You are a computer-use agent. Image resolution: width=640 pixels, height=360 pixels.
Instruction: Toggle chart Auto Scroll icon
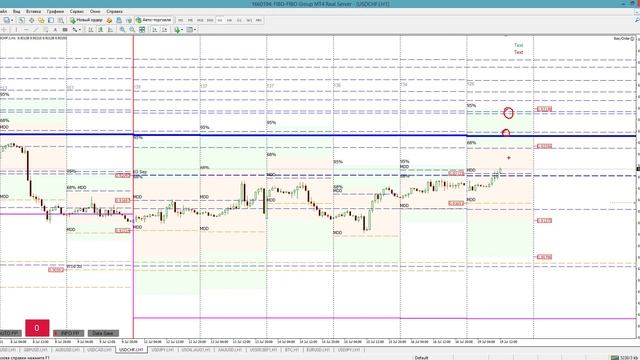click(x=155, y=29)
